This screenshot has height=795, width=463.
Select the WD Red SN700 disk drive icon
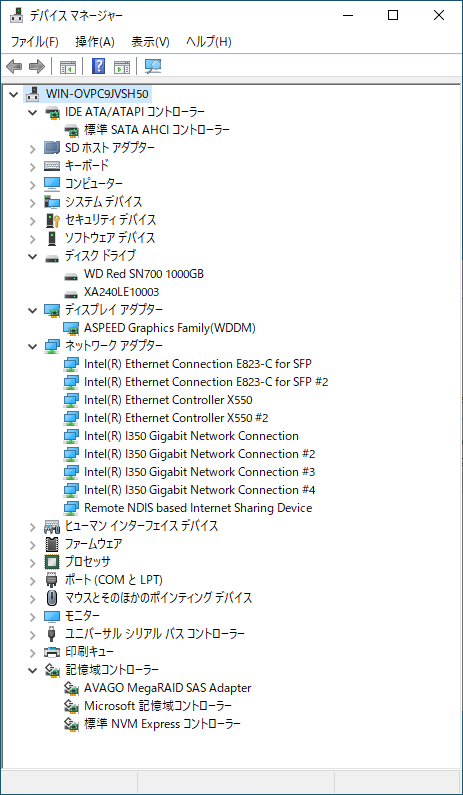[71, 274]
